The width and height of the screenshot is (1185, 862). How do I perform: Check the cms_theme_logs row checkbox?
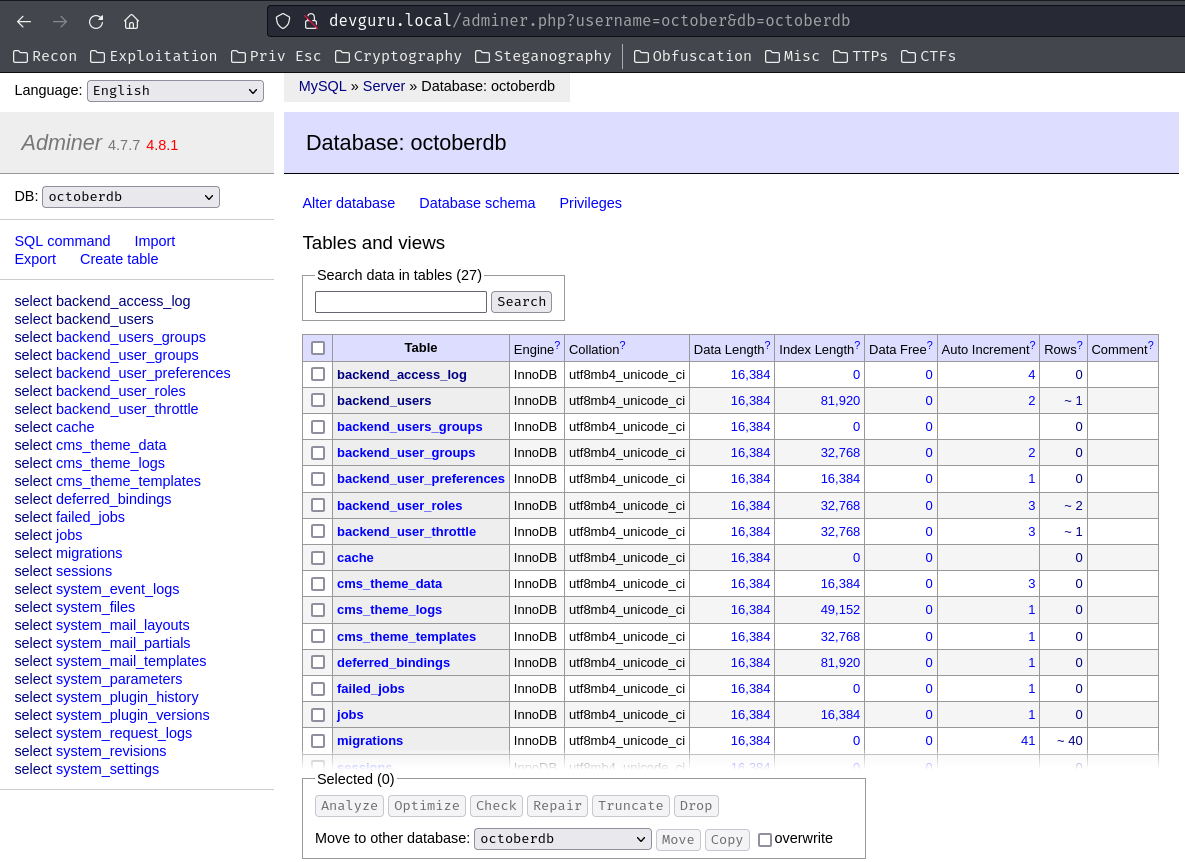tap(318, 610)
